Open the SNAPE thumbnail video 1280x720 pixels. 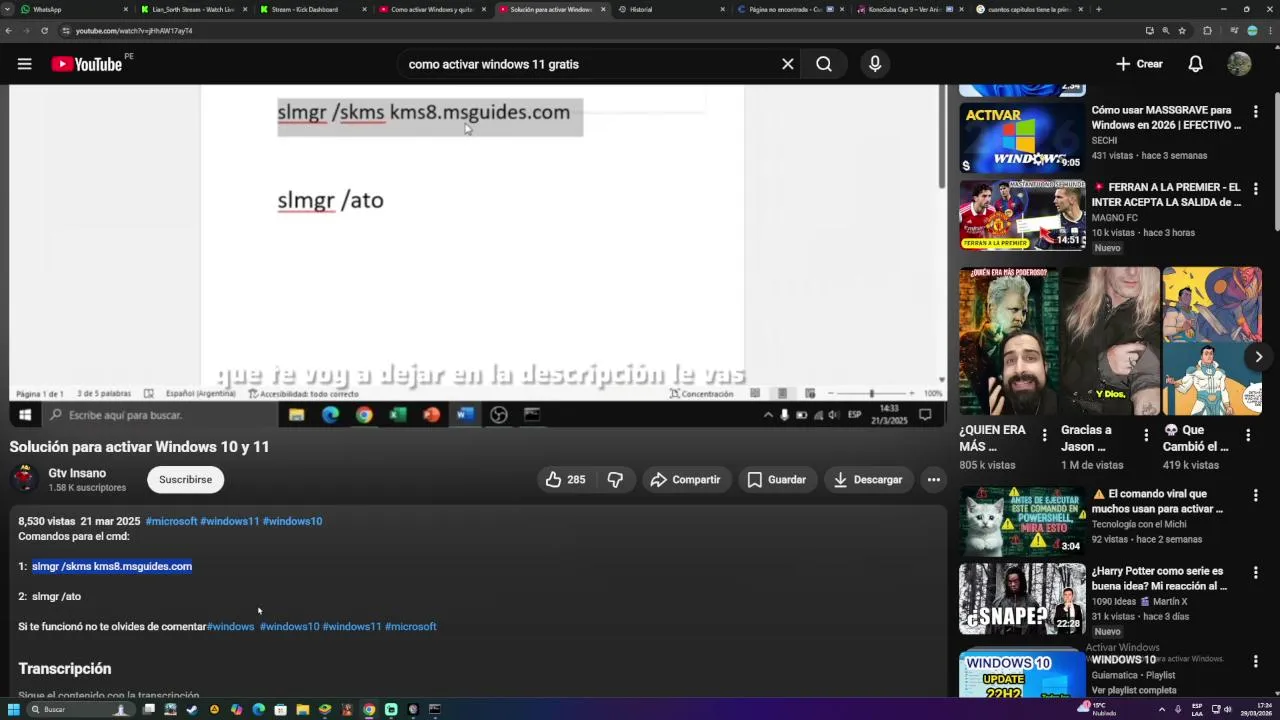pos(1022,599)
